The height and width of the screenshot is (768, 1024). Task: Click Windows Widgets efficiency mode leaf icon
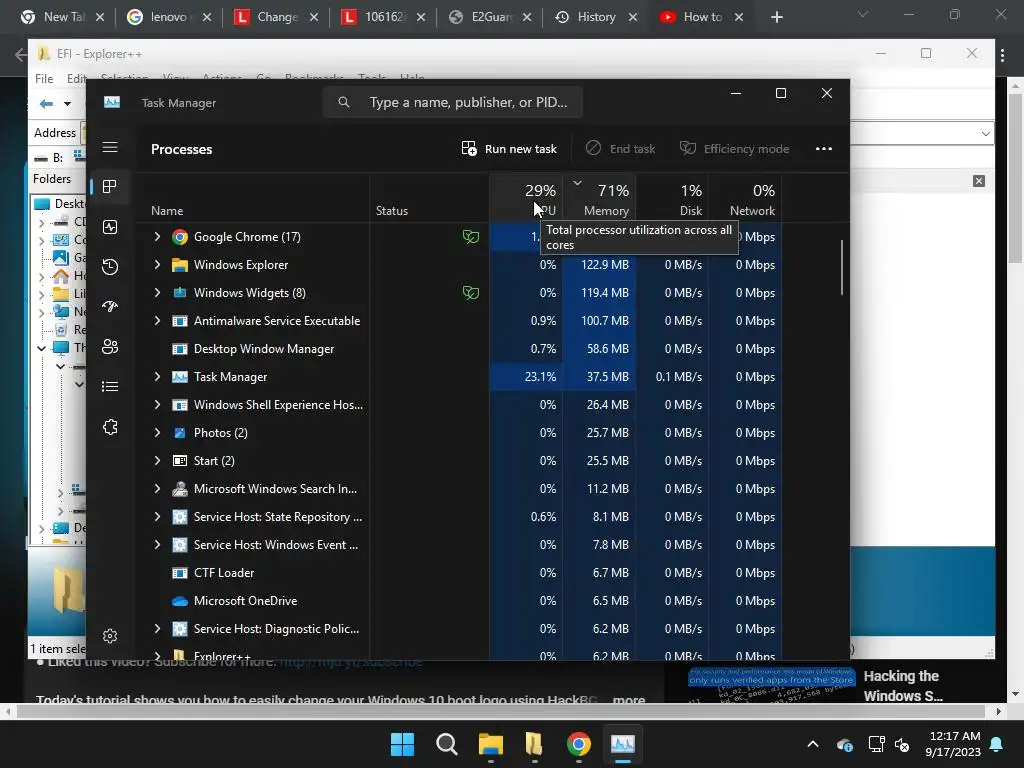tap(471, 293)
